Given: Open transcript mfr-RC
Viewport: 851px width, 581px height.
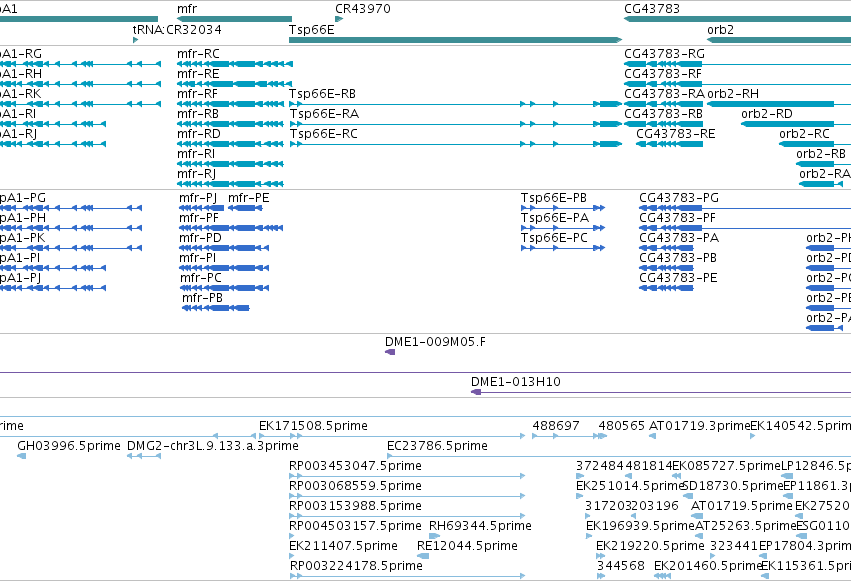Looking at the screenshot, I should click(x=234, y=64).
